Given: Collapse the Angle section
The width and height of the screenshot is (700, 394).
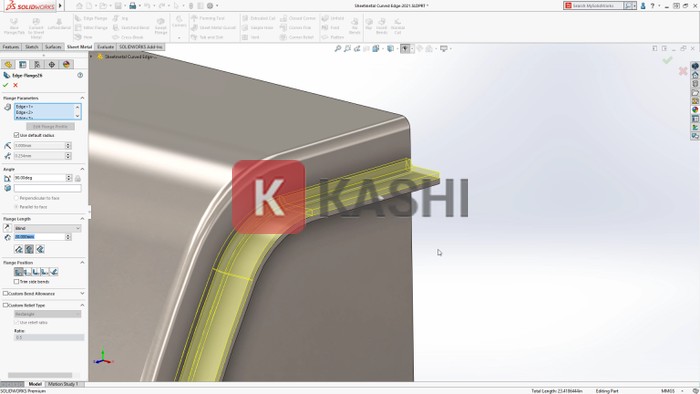Looking at the screenshot, I should coord(82,169).
